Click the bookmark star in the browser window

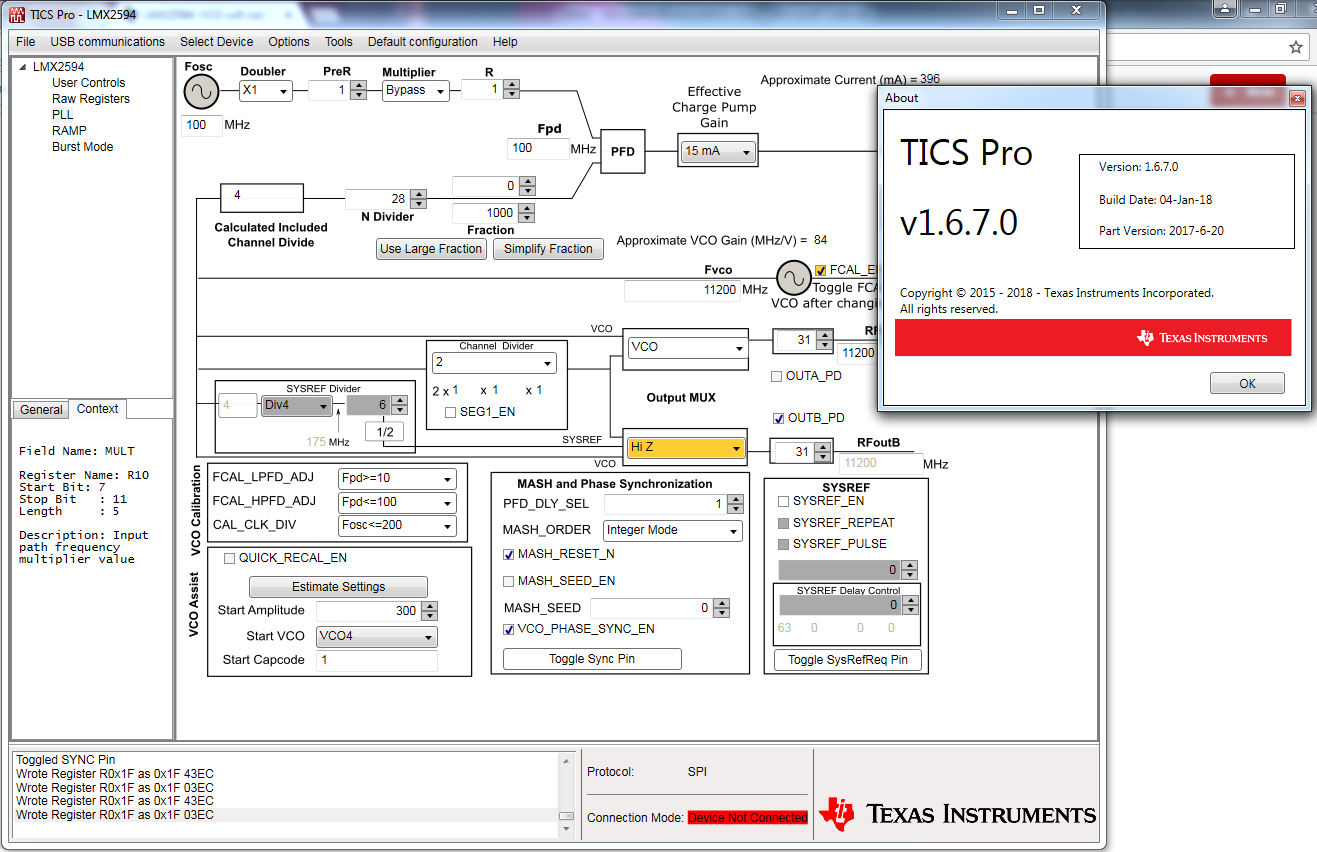pyautogui.click(x=1296, y=47)
